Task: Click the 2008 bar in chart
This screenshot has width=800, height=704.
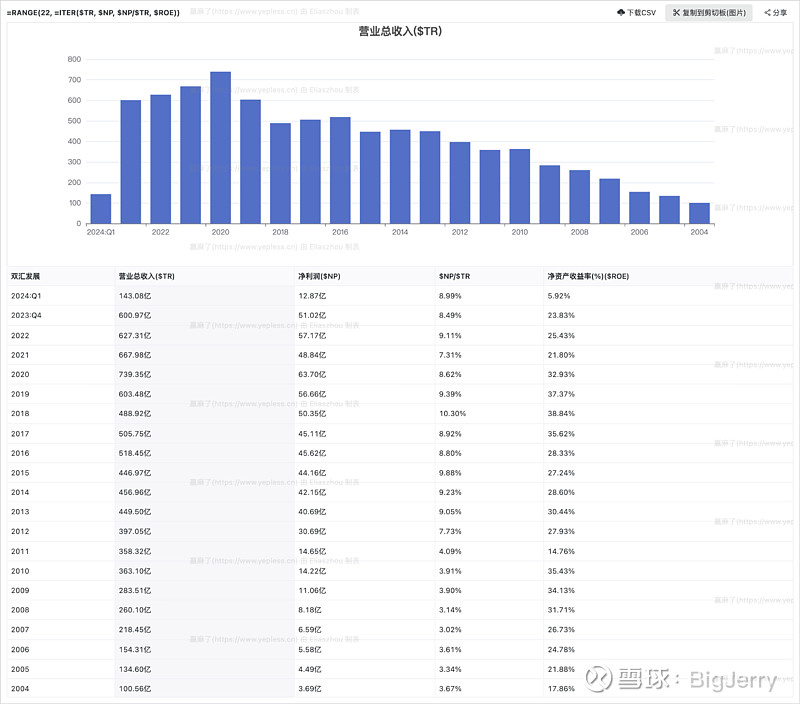Action: click(580, 197)
